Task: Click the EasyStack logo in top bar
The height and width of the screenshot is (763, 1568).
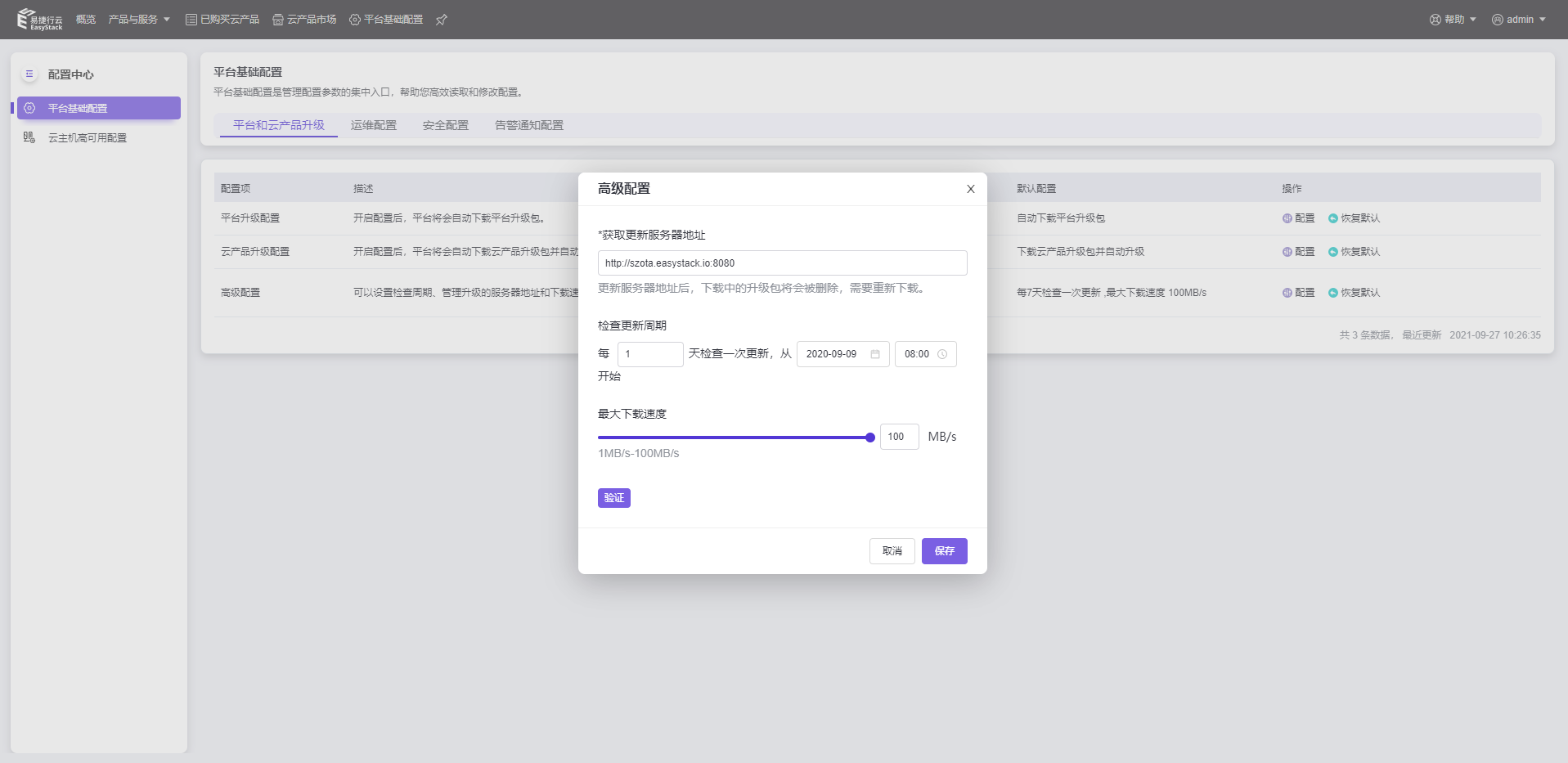Action: pyautogui.click(x=39, y=20)
